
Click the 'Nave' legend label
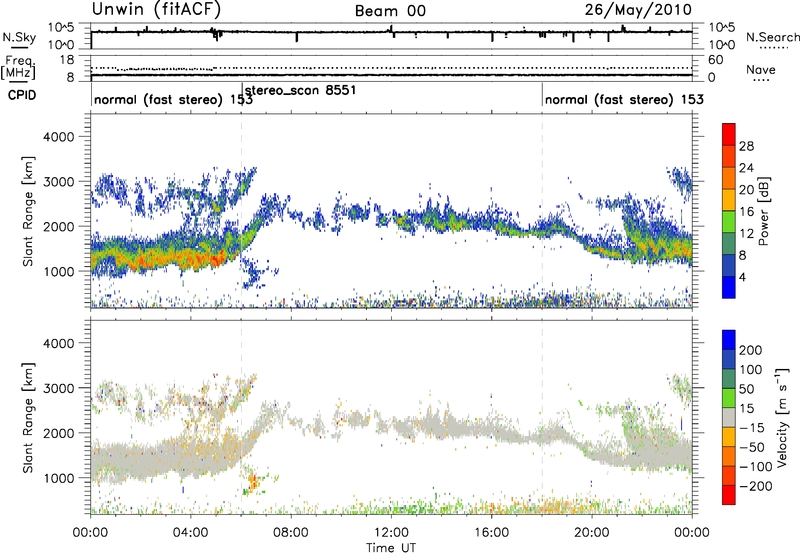click(x=761, y=69)
